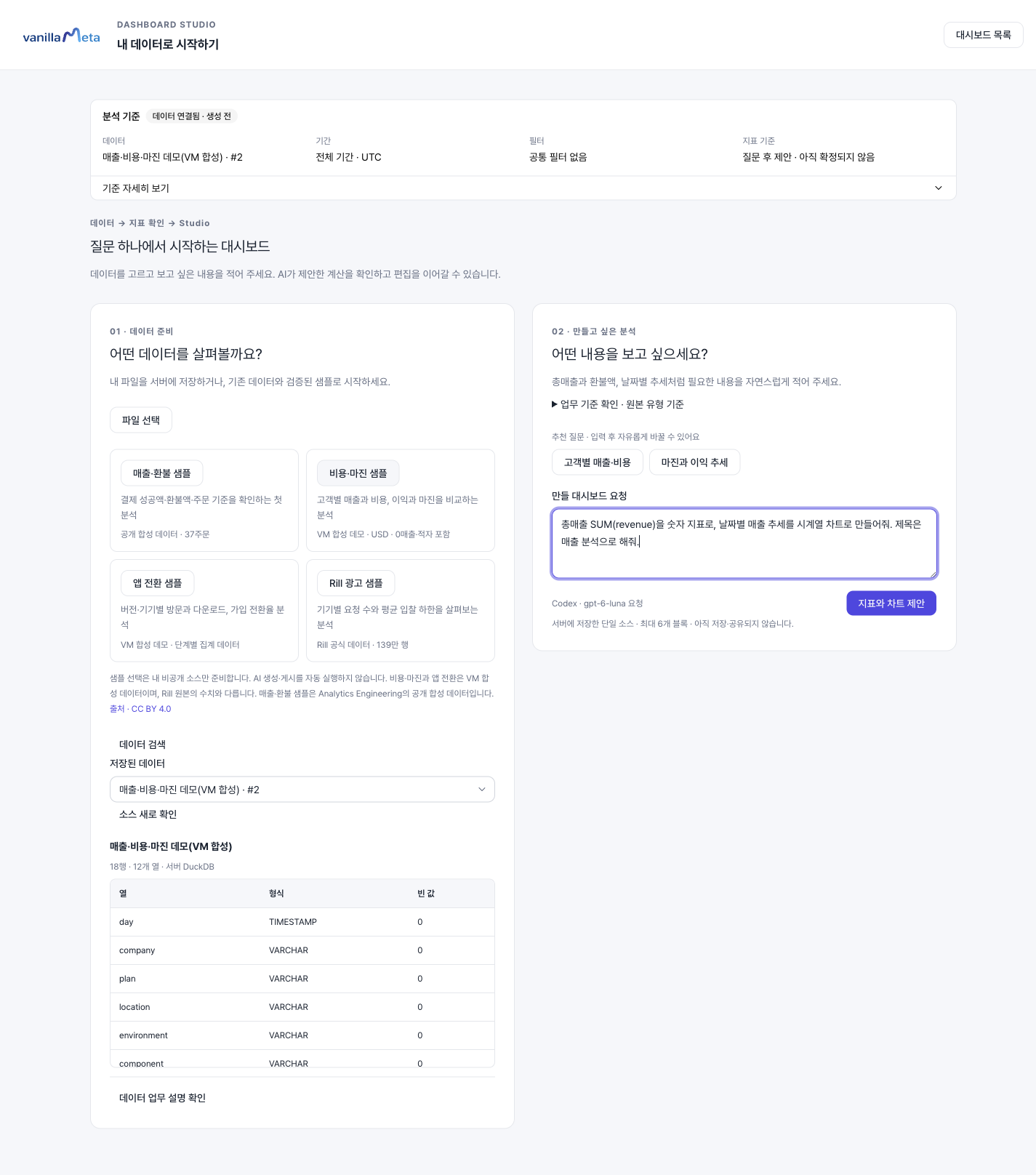Image resolution: width=1036 pixels, height=1175 pixels.
Task: Click the 파일 선택 button
Action: coord(141,420)
